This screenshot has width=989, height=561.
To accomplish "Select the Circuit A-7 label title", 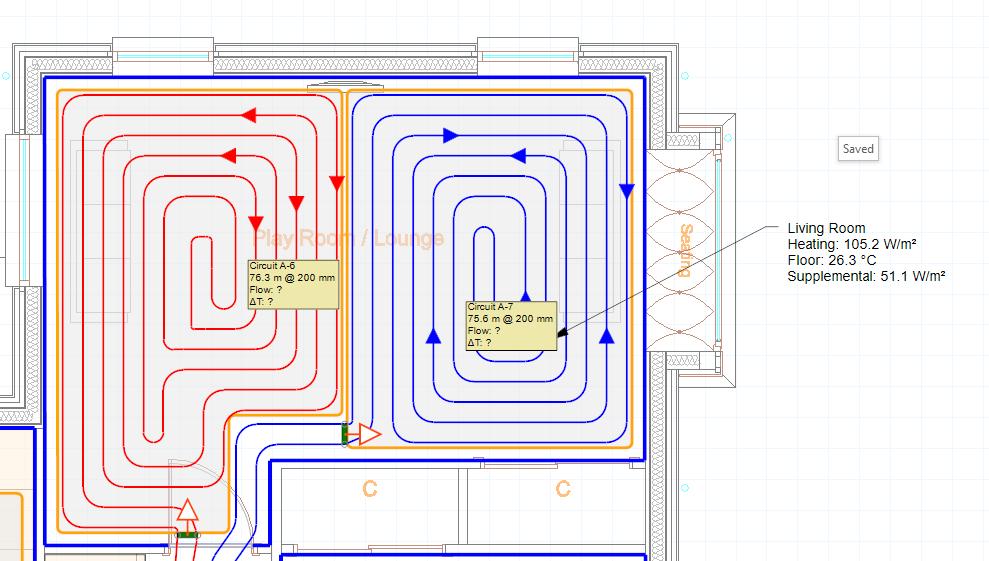I will (x=490, y=307).
